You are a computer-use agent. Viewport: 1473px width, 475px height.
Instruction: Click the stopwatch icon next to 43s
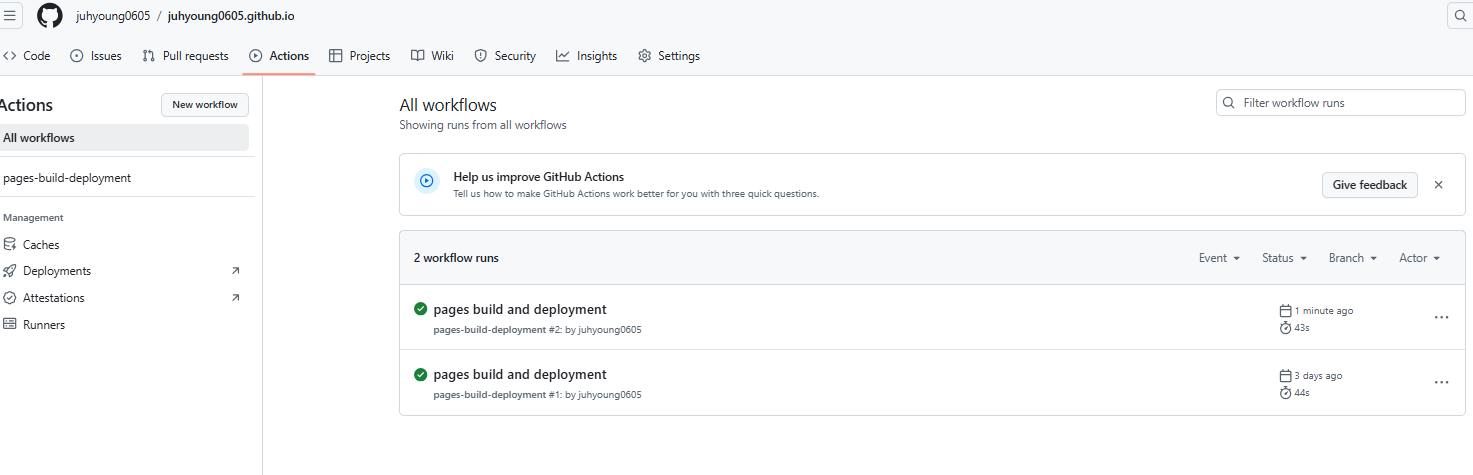tap(1286, 328)
